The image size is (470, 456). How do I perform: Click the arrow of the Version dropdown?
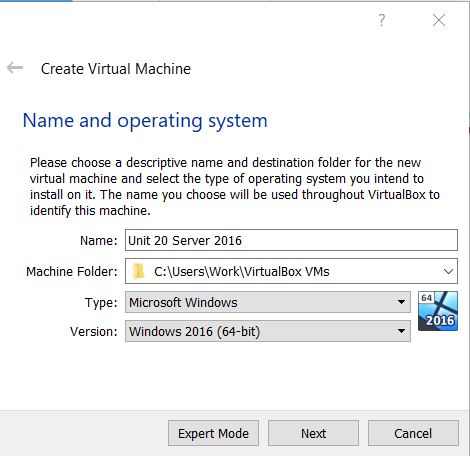[x=401, y=331]
